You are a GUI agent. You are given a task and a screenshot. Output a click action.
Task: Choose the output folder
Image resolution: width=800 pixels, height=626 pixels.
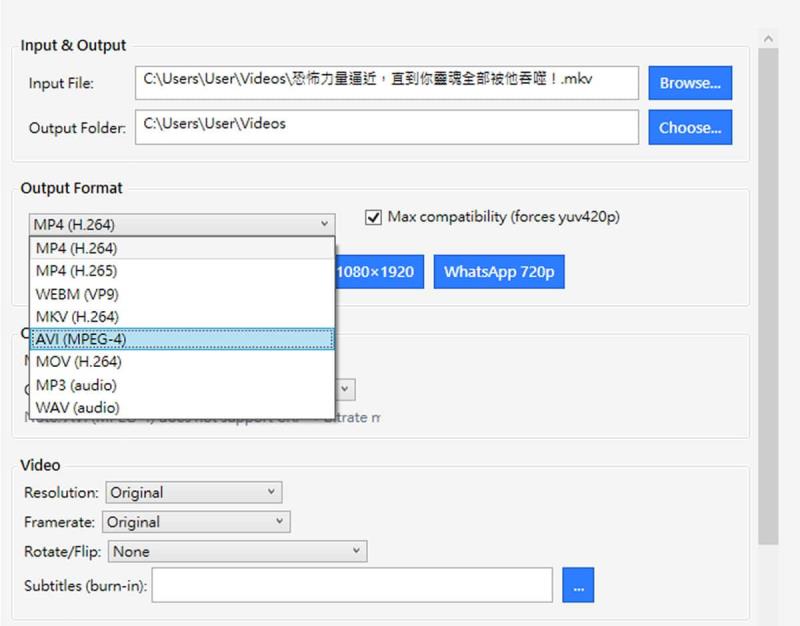coord(689,127)
